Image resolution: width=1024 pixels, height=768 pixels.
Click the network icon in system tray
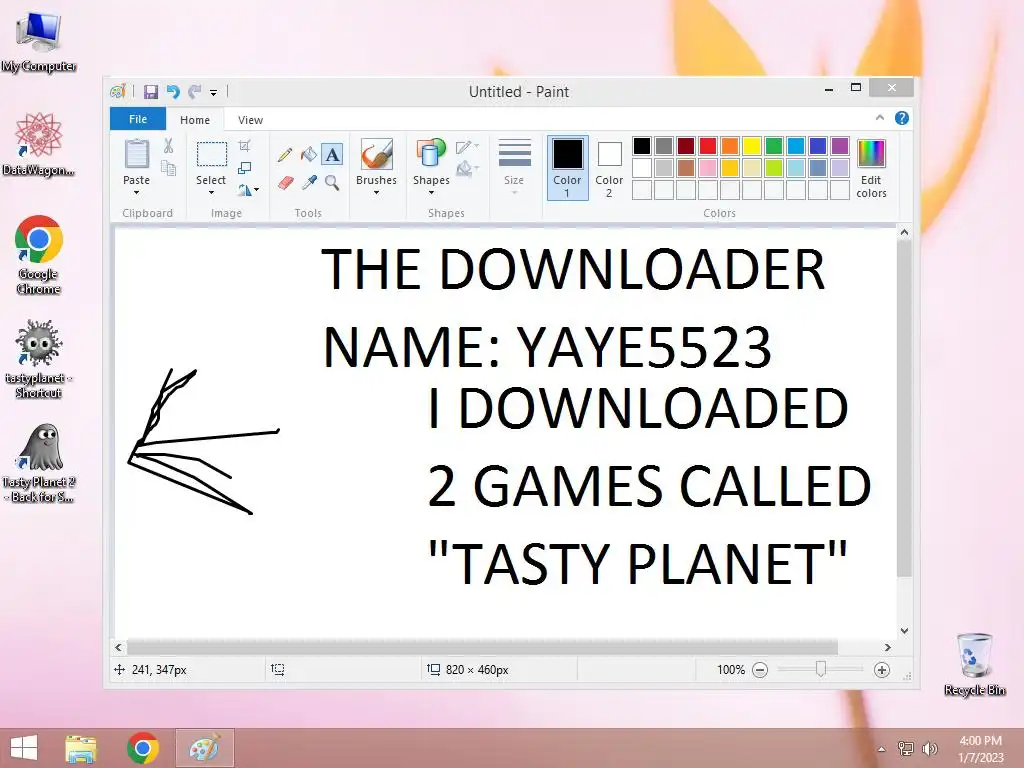click(906, 749)
